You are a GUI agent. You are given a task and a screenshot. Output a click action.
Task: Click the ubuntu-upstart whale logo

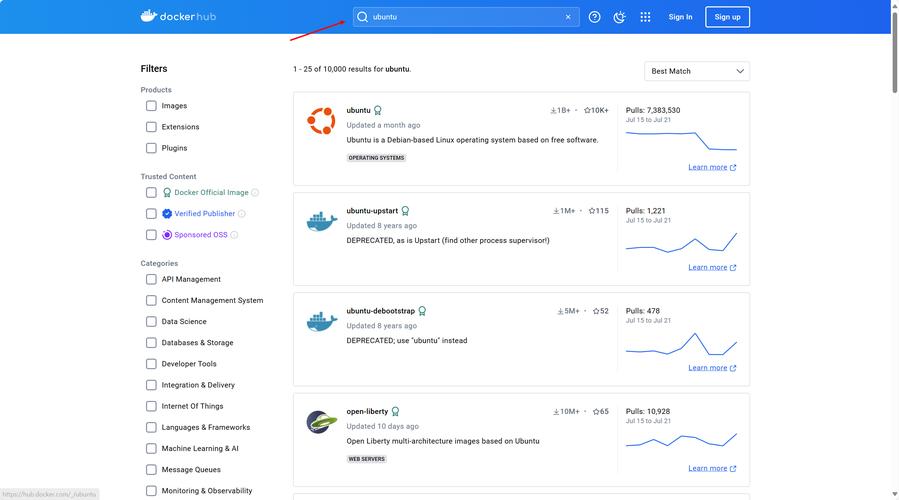tap(322, 221)
